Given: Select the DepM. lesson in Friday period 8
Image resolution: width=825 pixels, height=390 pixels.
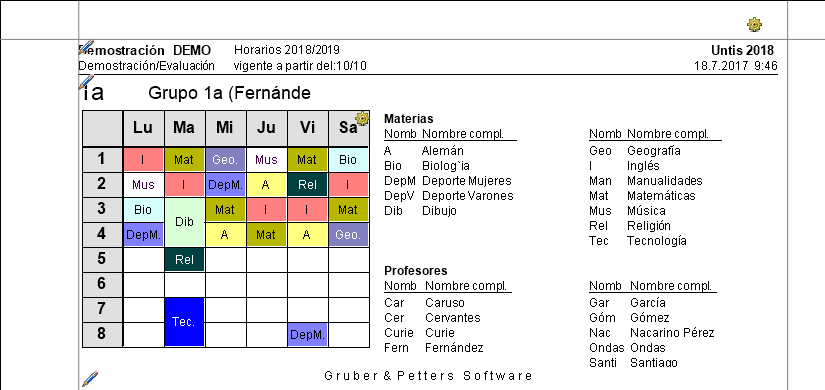Looking at the screenshot, I should [307, 335].
